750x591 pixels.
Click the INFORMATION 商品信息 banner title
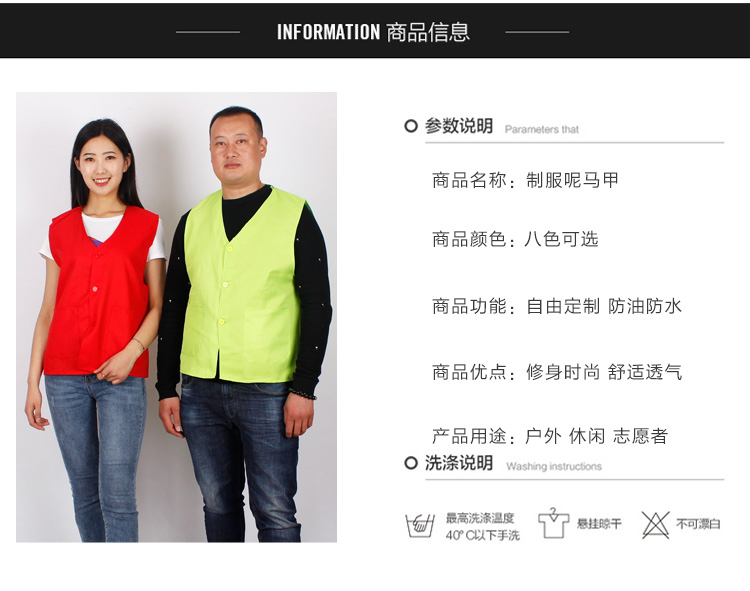[373, 32]
